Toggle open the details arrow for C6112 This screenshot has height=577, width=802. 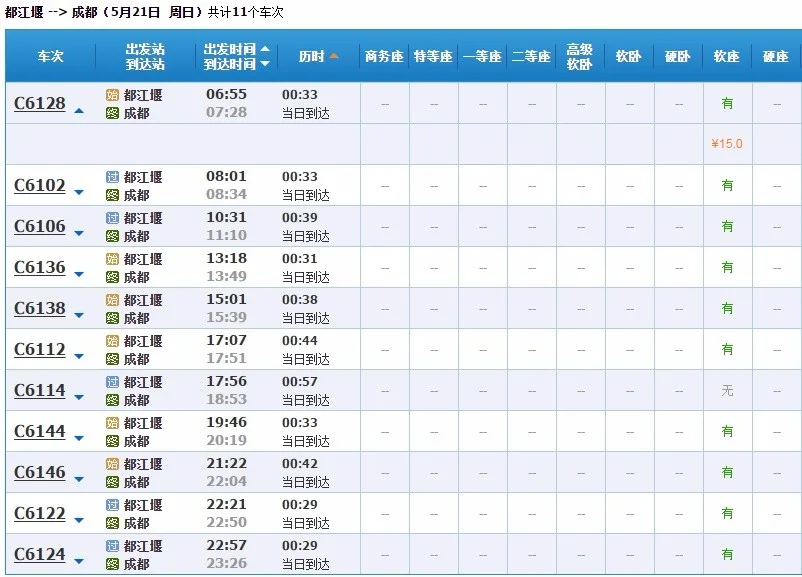click(79, 356)
